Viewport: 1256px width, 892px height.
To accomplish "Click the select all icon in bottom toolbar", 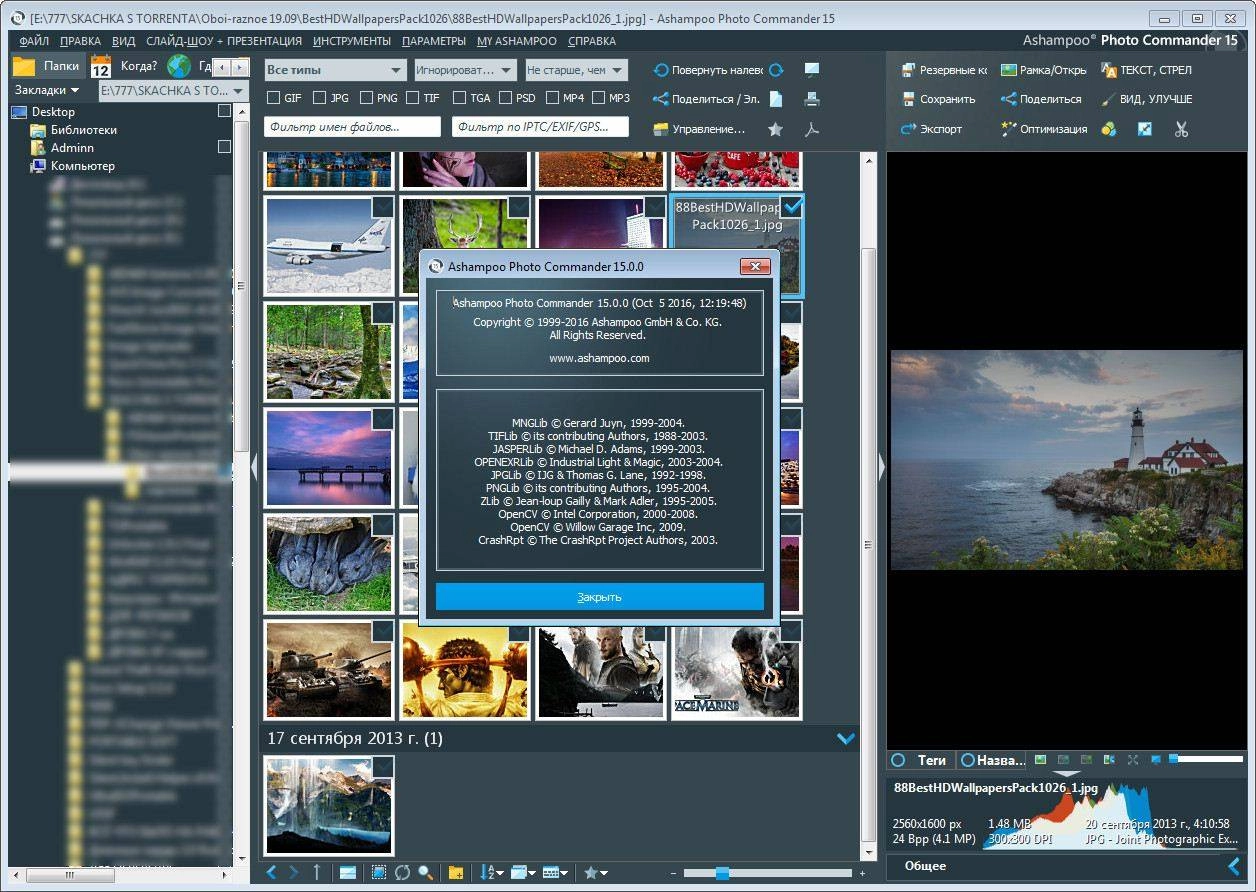I will [379, 872].
